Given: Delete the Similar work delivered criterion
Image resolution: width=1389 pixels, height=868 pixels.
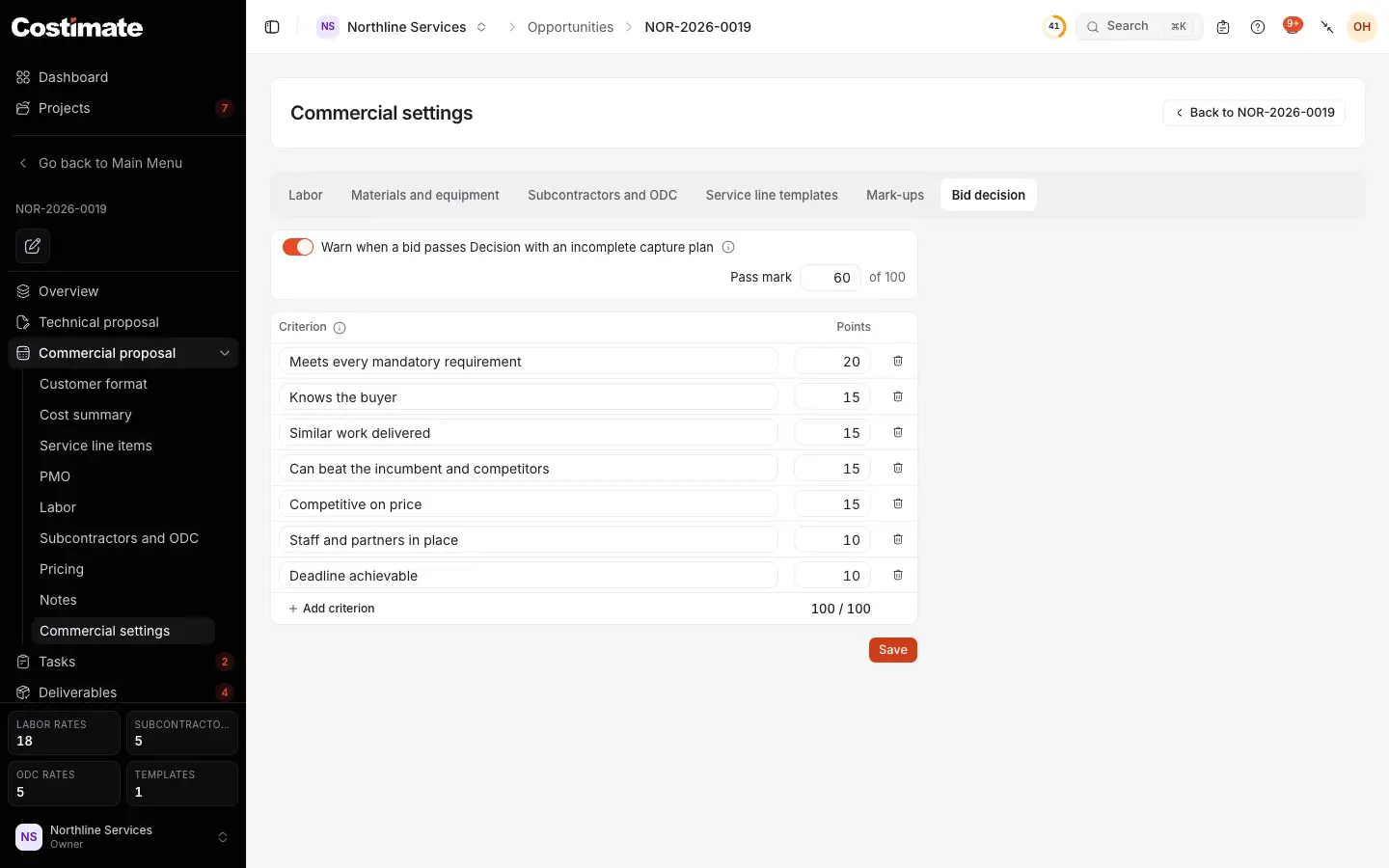Looking at the screenshot, I should click(x=898, y=432).
